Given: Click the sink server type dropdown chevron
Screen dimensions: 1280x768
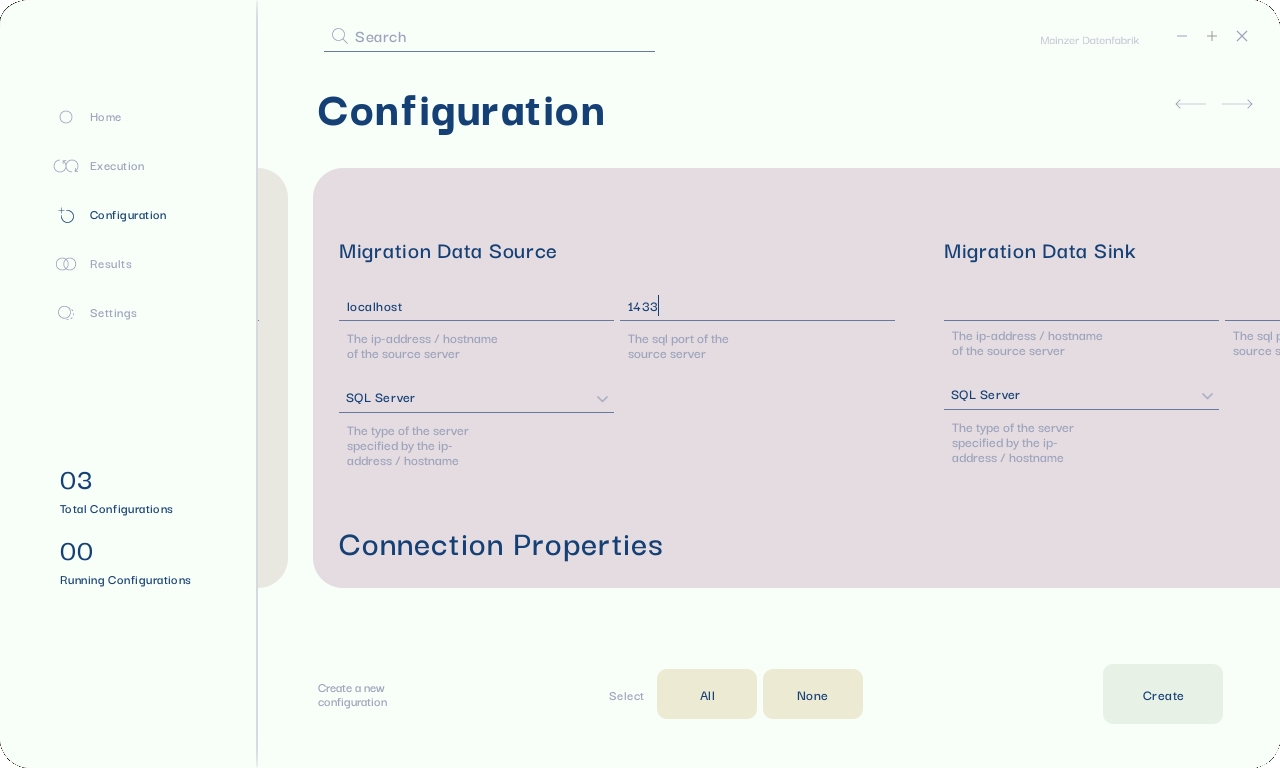Looking at the screenshot, I should pyautogui.click(x=1207, y=396).
